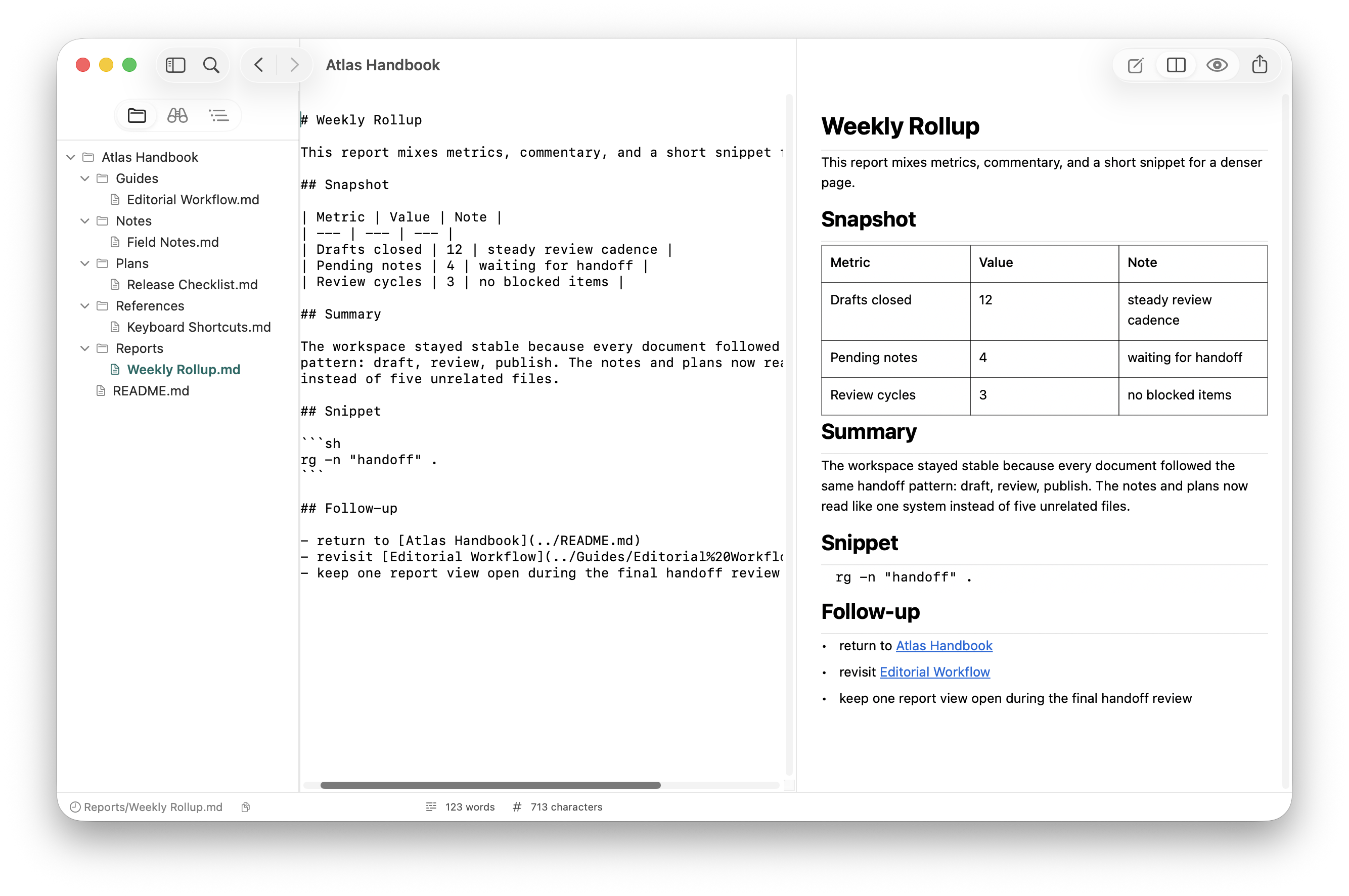
Task: Click the '## Follow-up' line in editor
Action: tap(349, 509)
